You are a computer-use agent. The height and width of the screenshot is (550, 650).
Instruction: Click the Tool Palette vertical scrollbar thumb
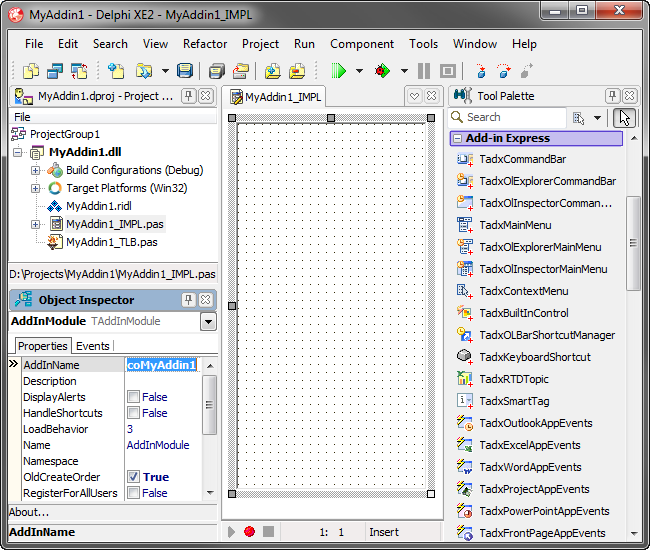click(x=633, y=243)
